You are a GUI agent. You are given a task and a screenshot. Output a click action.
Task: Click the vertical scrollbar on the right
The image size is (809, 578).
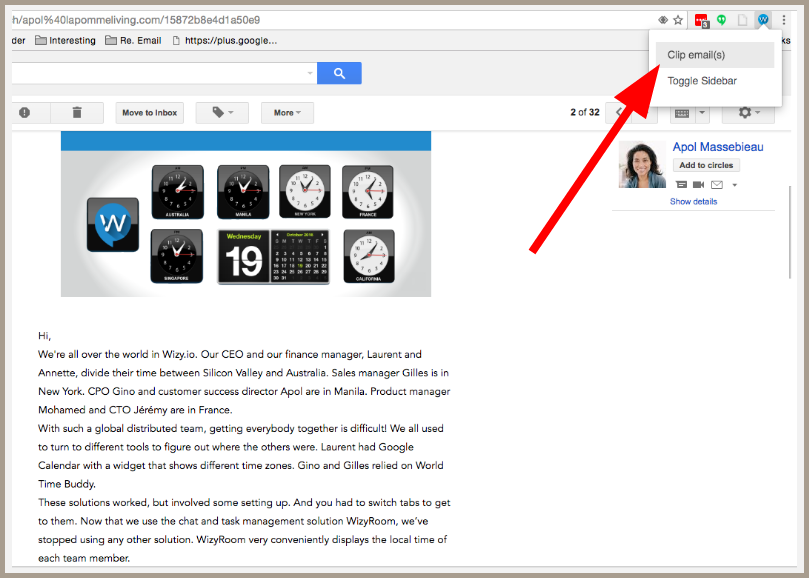click(790, 232)
